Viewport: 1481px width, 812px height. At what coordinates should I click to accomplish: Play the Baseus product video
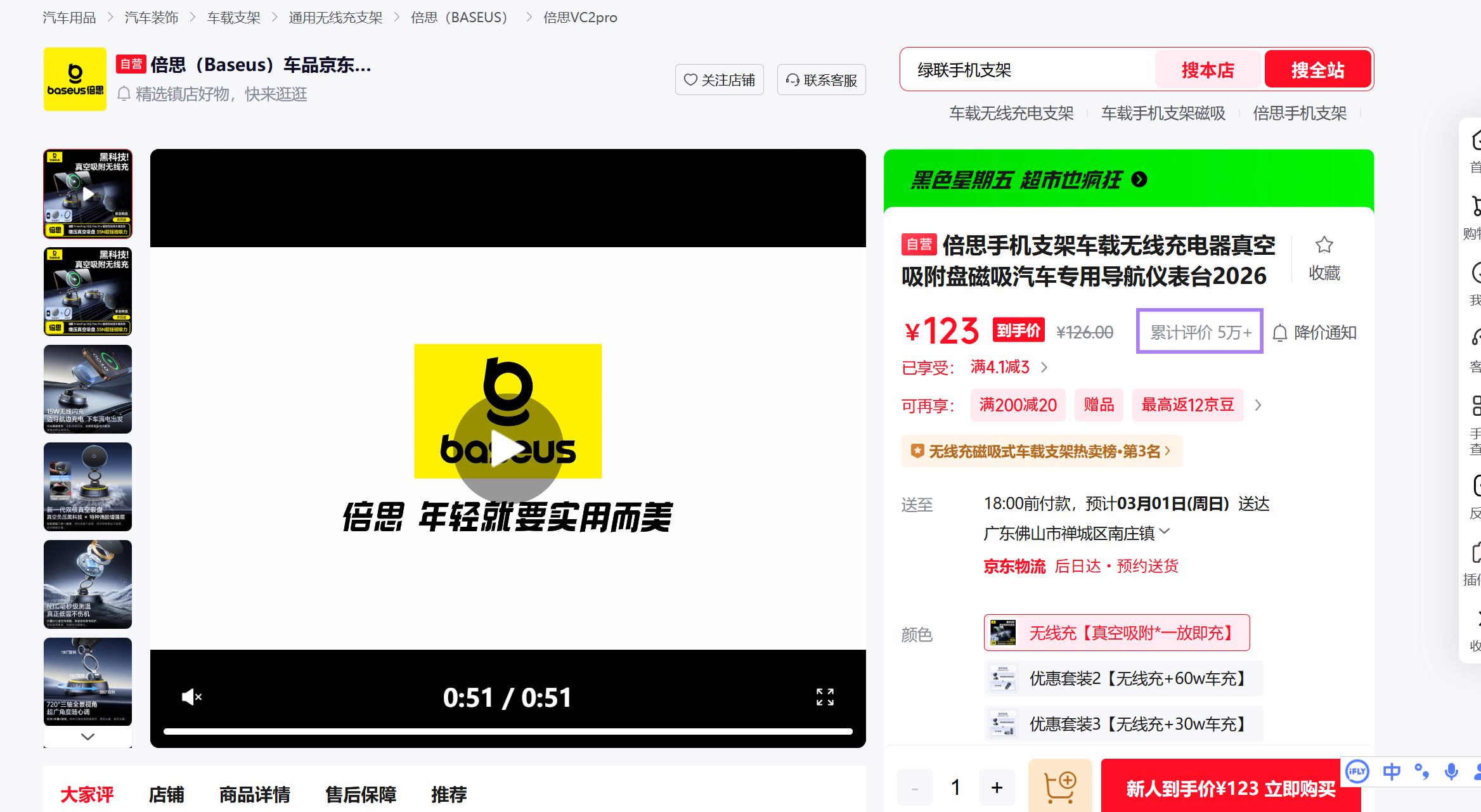[508, 448]
